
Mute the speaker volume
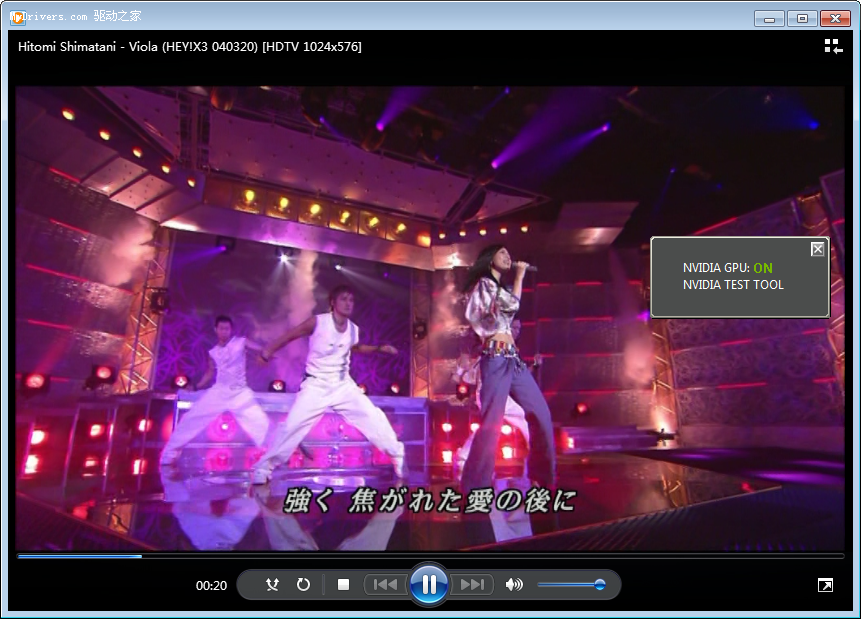514,584
